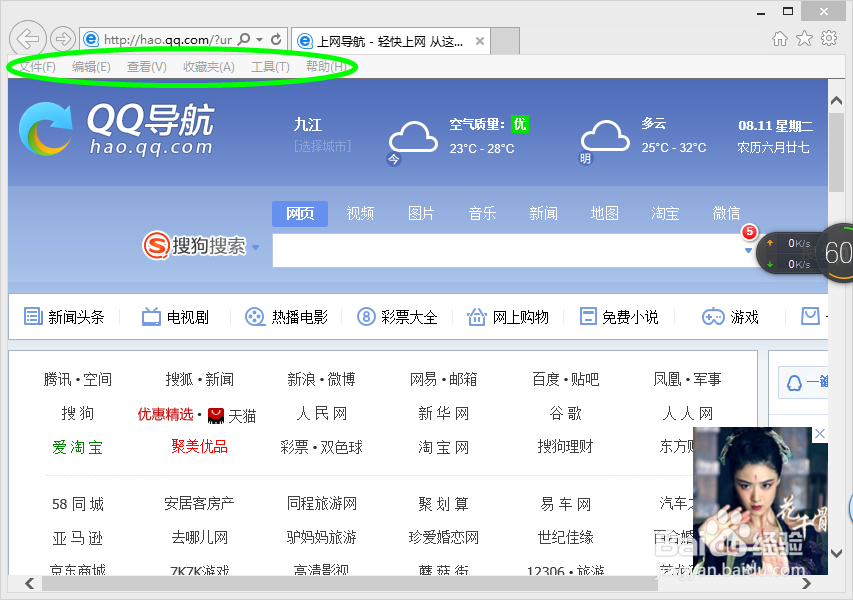Select the 视频 search tab

click(x=360, y=213)
